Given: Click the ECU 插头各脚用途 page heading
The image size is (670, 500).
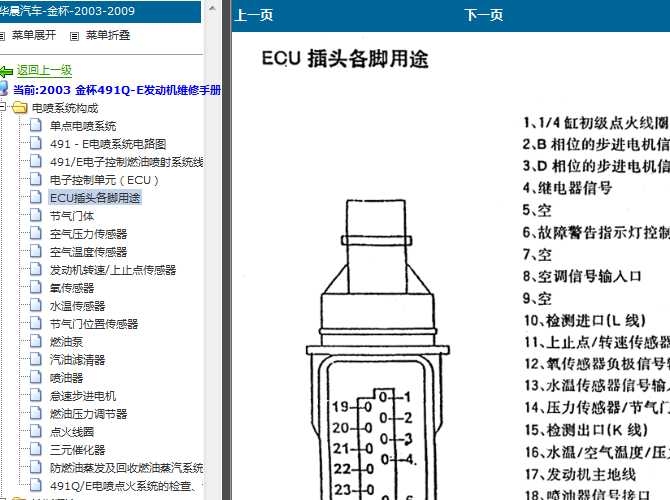Looking at the screenshot, I should click(345, 59).
